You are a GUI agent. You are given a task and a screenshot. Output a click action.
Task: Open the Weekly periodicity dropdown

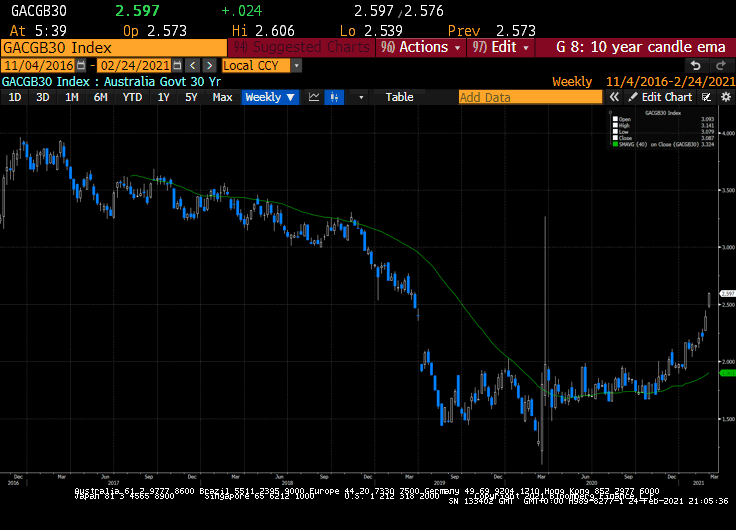click(270, 97)
